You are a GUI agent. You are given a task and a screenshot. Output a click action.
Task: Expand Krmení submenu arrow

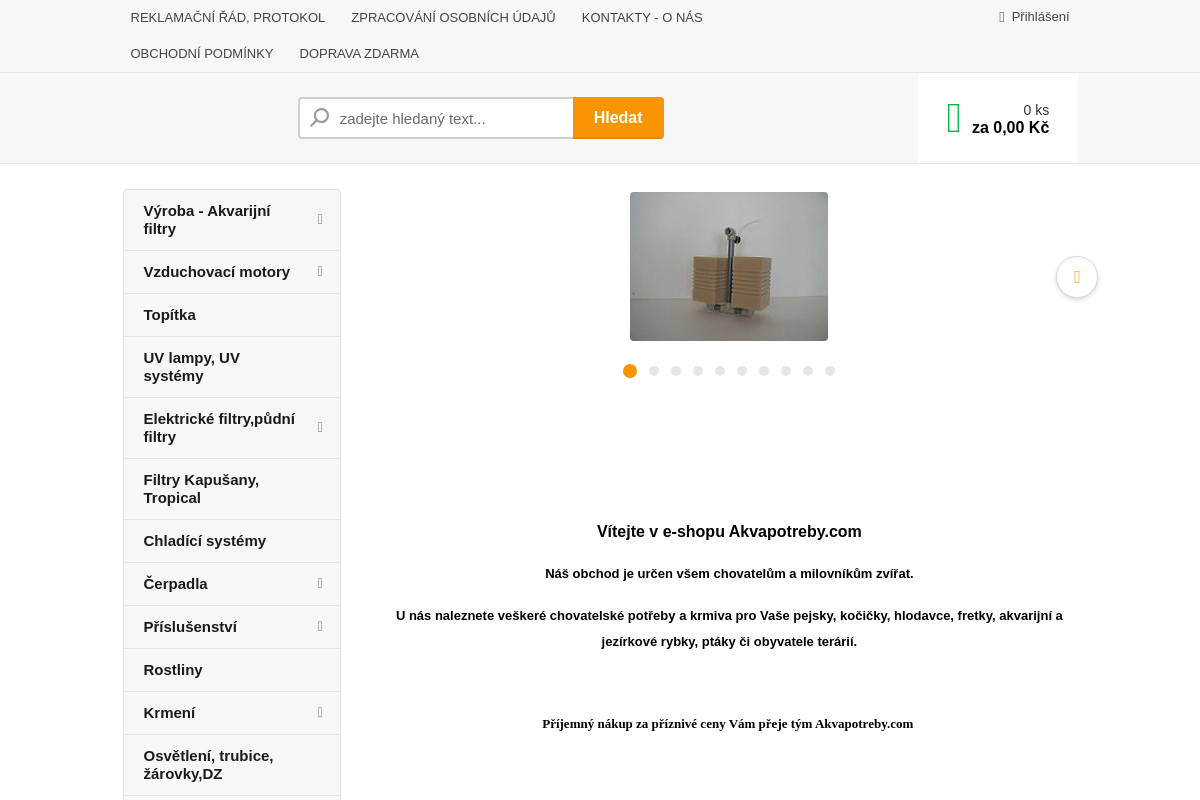pyautogui.click(x=320, y=712)
